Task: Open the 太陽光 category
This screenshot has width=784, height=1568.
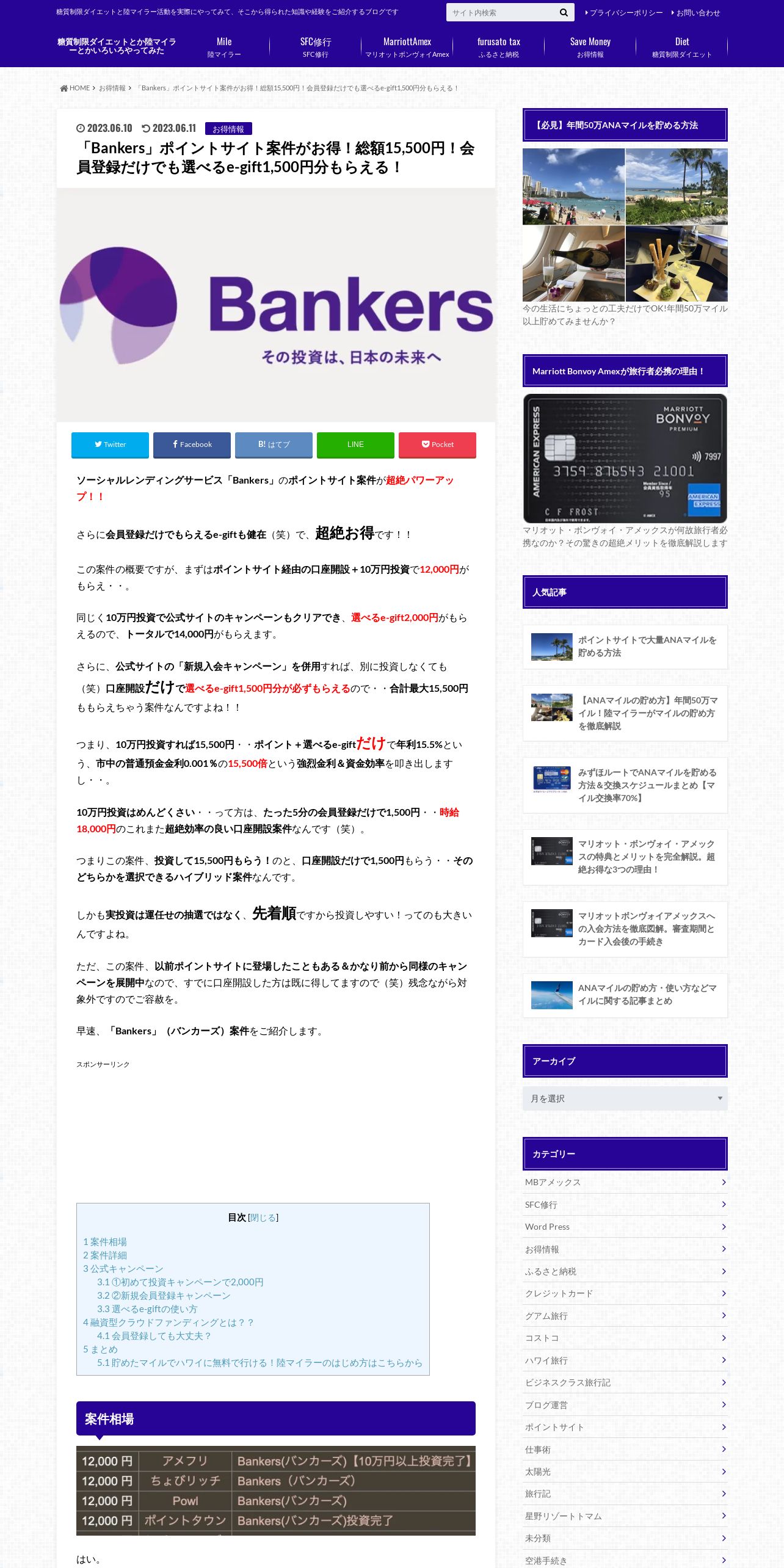Action: (x=625, y=1472)
